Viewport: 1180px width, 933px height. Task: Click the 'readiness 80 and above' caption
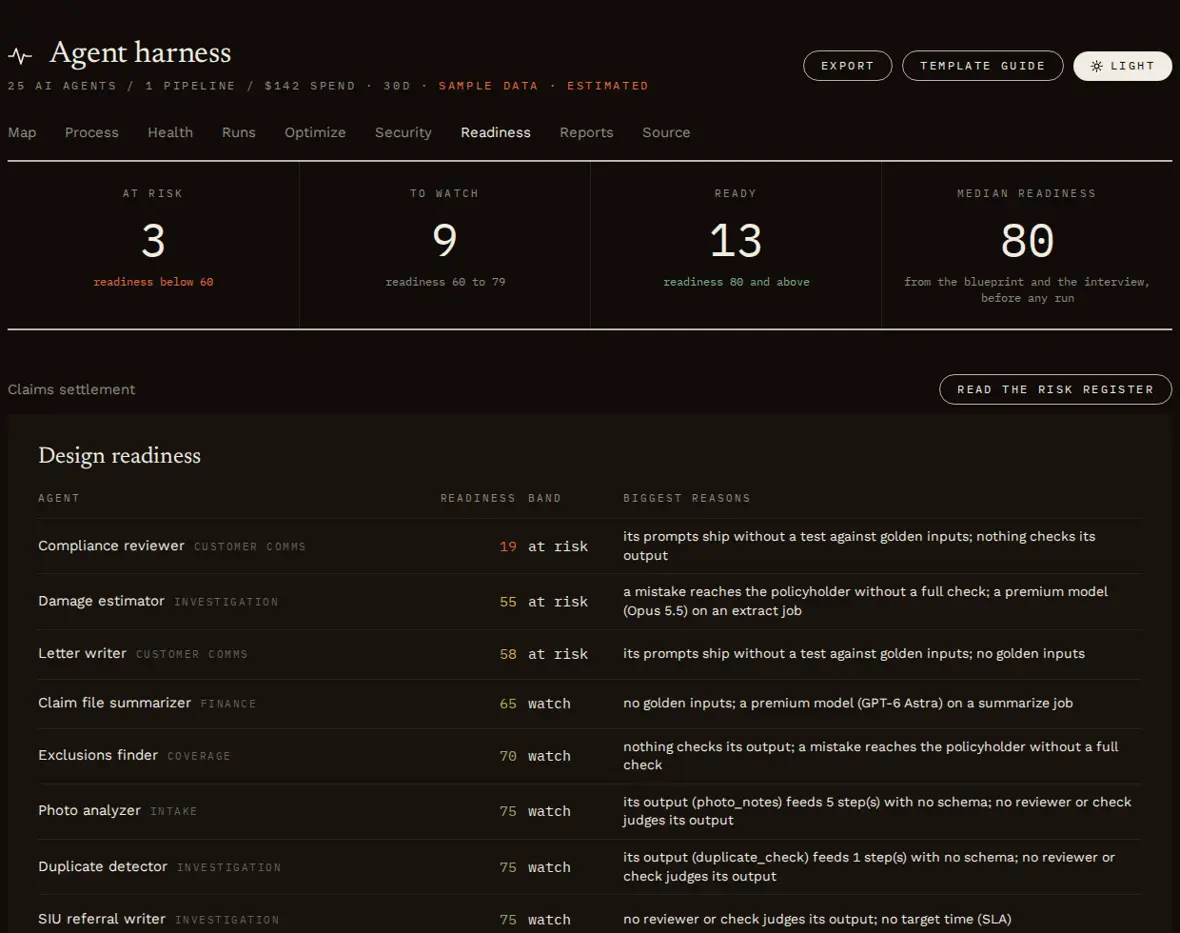click(x=737, y=282)
